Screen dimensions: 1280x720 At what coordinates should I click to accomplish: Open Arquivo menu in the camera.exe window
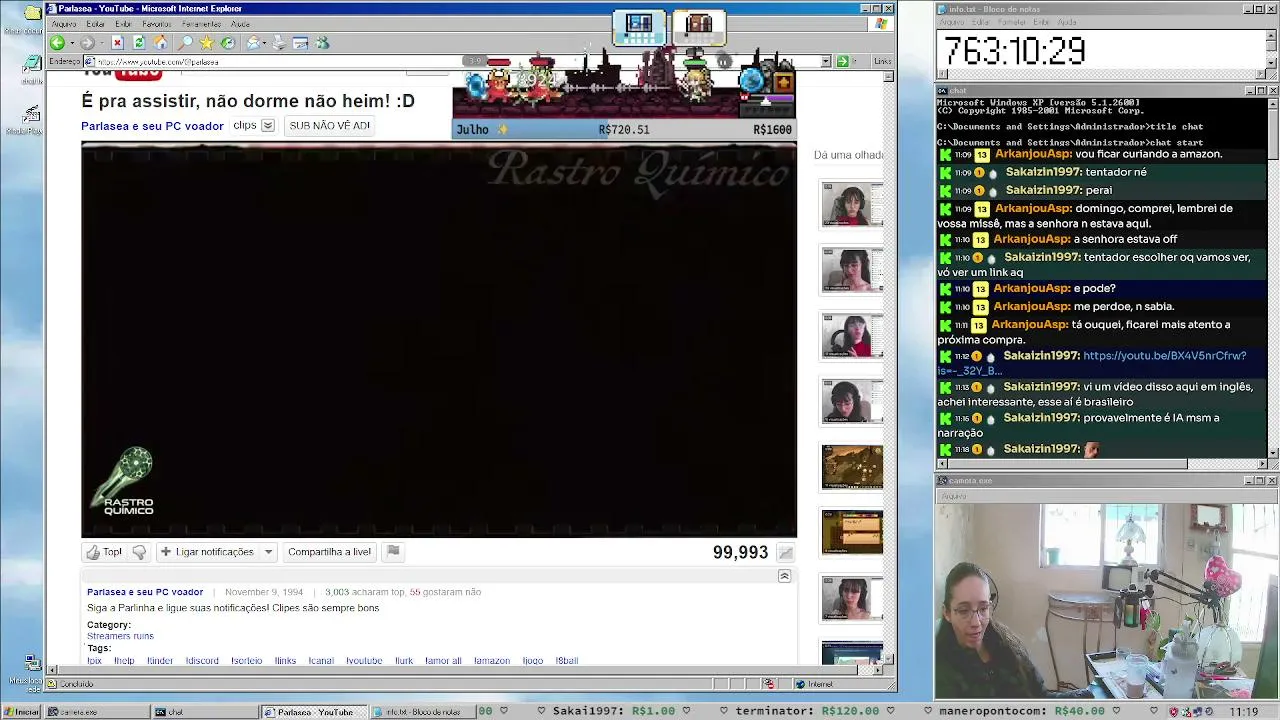953,496
